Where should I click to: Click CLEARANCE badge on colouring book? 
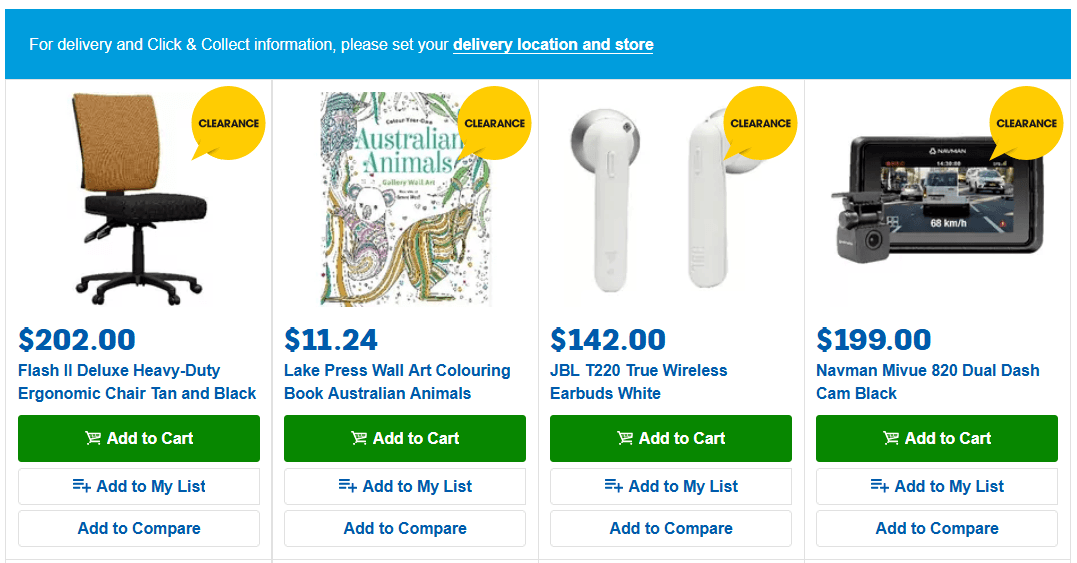point(494,123)
